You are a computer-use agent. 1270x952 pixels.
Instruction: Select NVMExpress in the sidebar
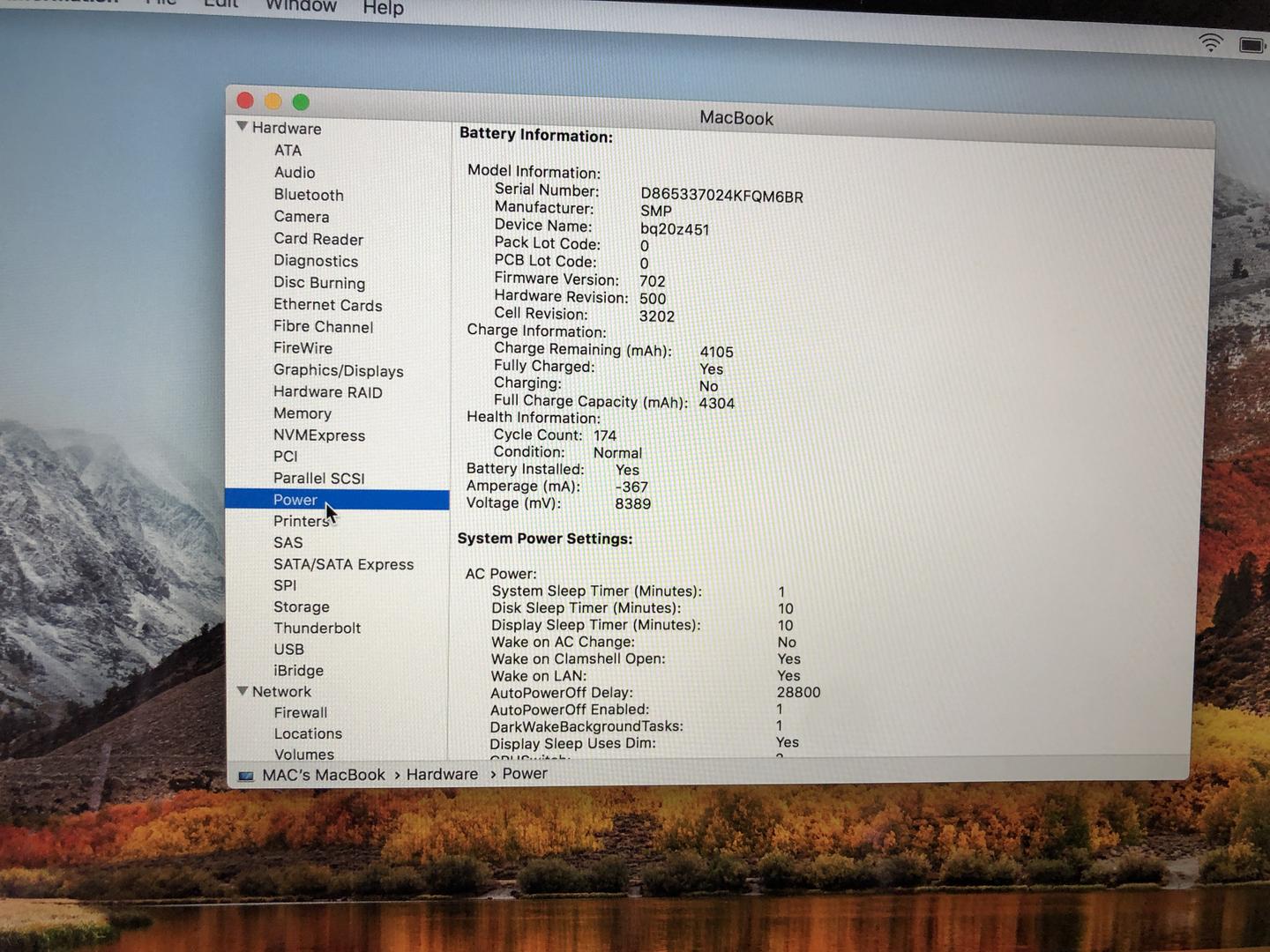[x=319, y=435]
